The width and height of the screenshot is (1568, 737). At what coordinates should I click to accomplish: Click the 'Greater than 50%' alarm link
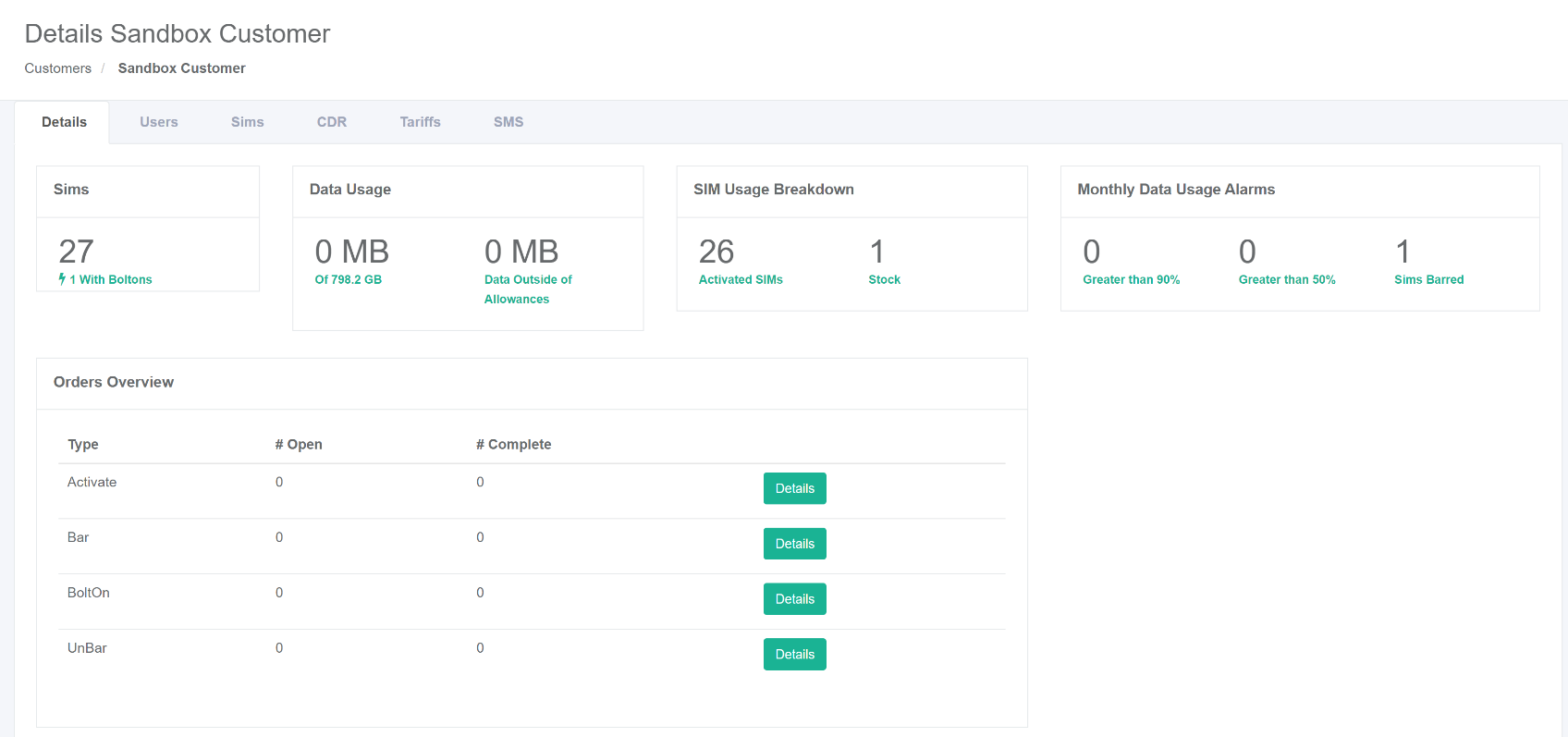coord(1287,279)
